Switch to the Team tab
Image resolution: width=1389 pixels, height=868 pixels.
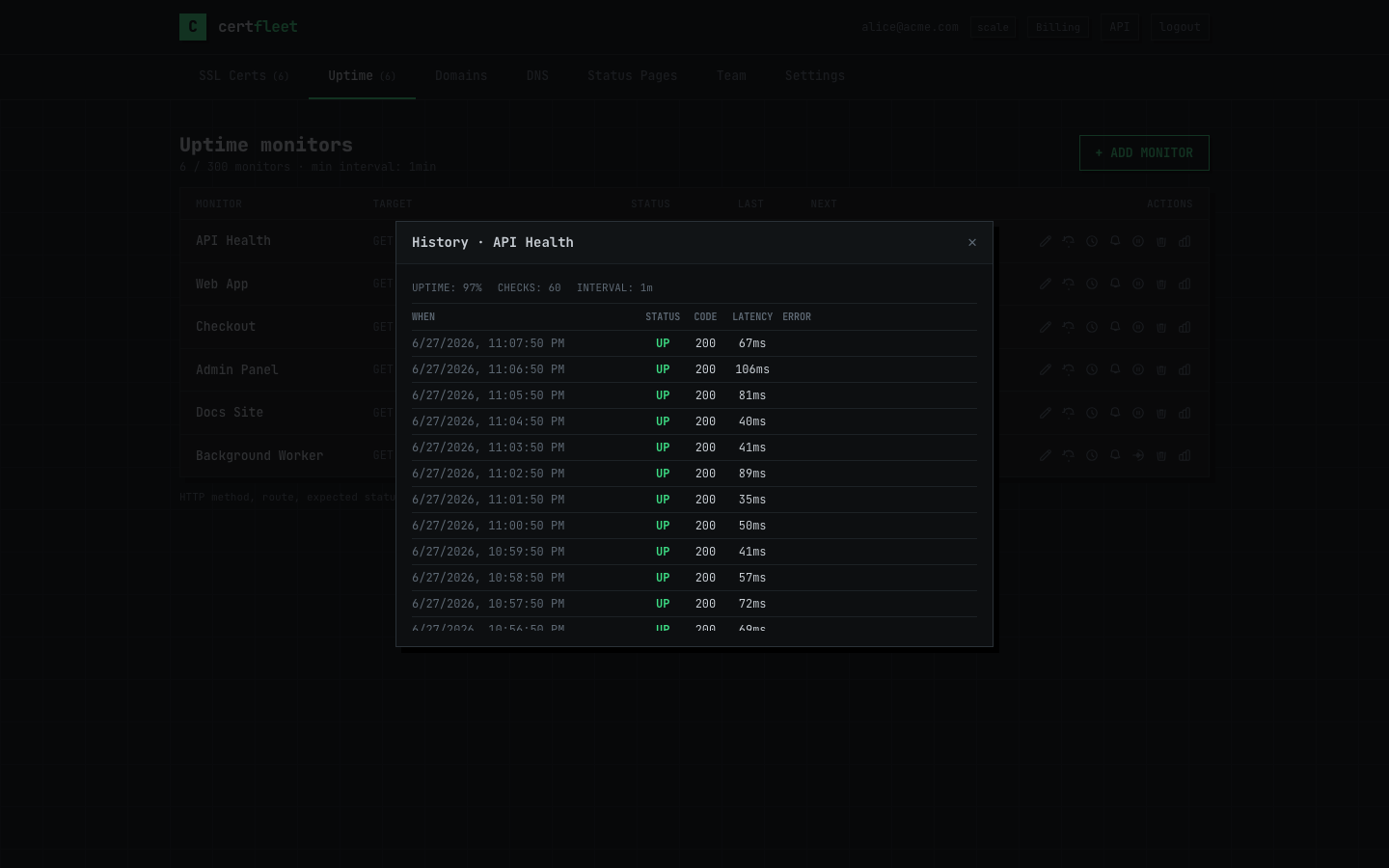tap(731, 76)
